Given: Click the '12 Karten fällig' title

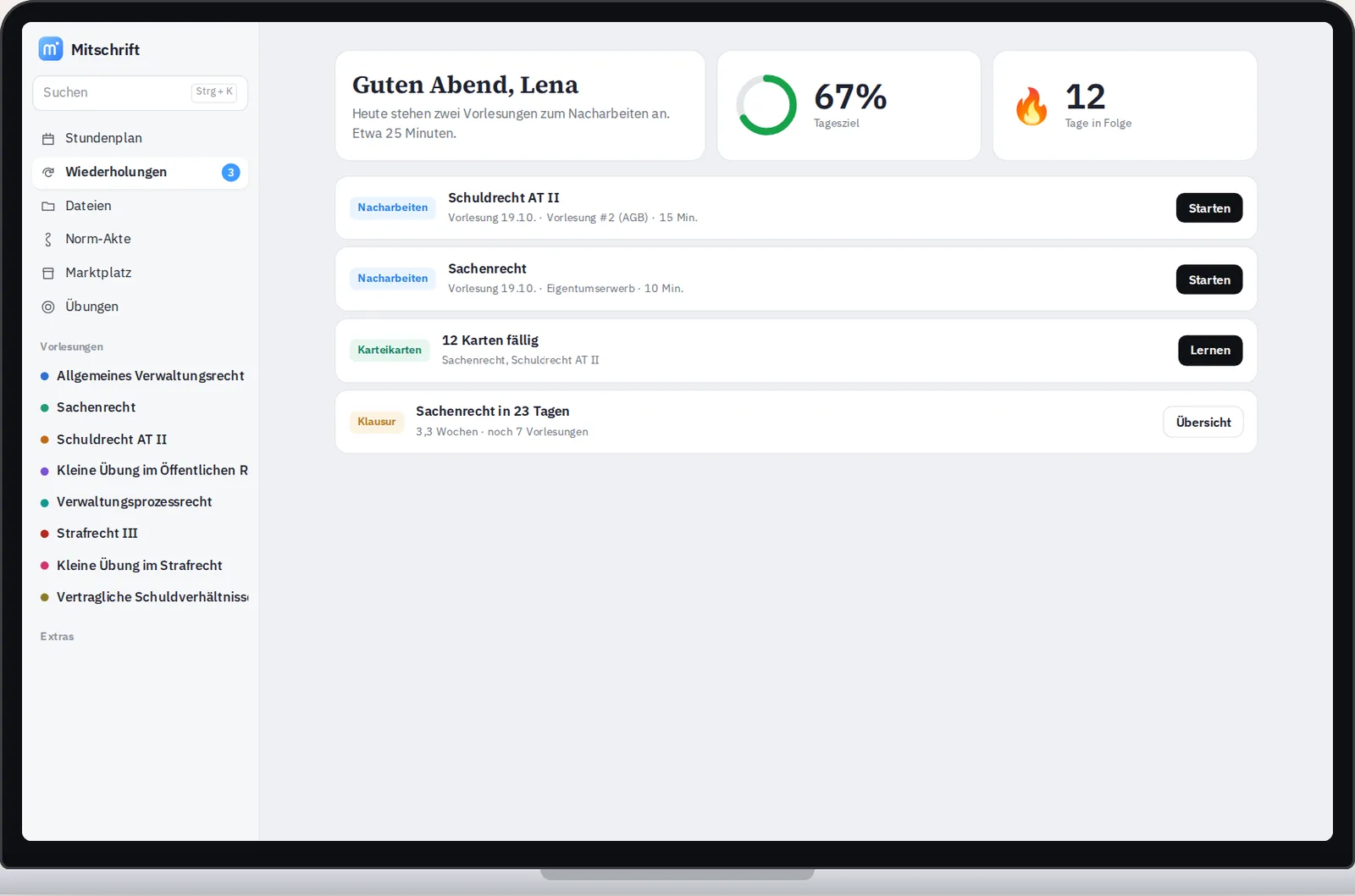Looking at the screenshot, I should [x=490, y=340].
